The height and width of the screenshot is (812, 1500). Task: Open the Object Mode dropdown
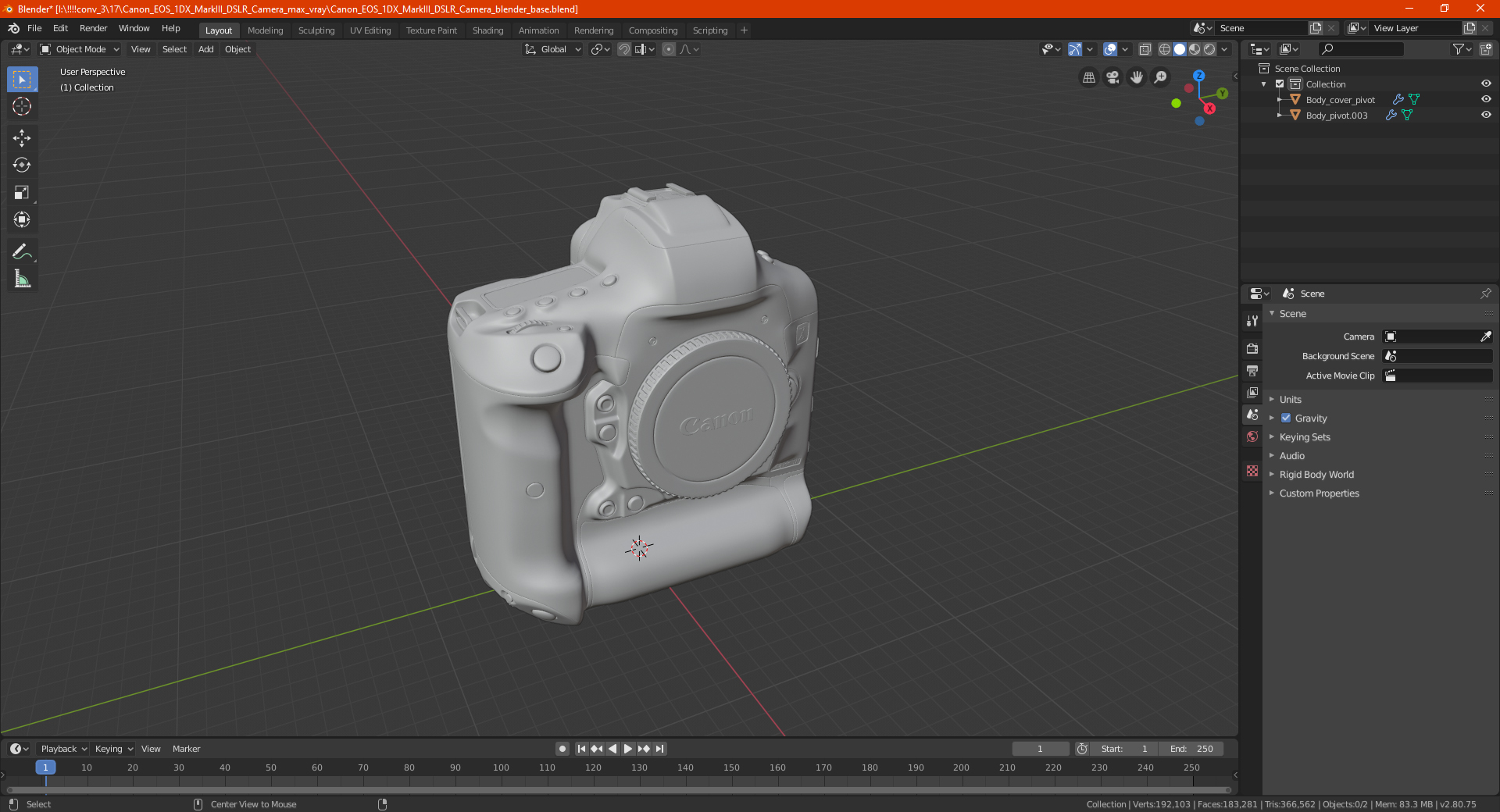click(x=80, y=49)
